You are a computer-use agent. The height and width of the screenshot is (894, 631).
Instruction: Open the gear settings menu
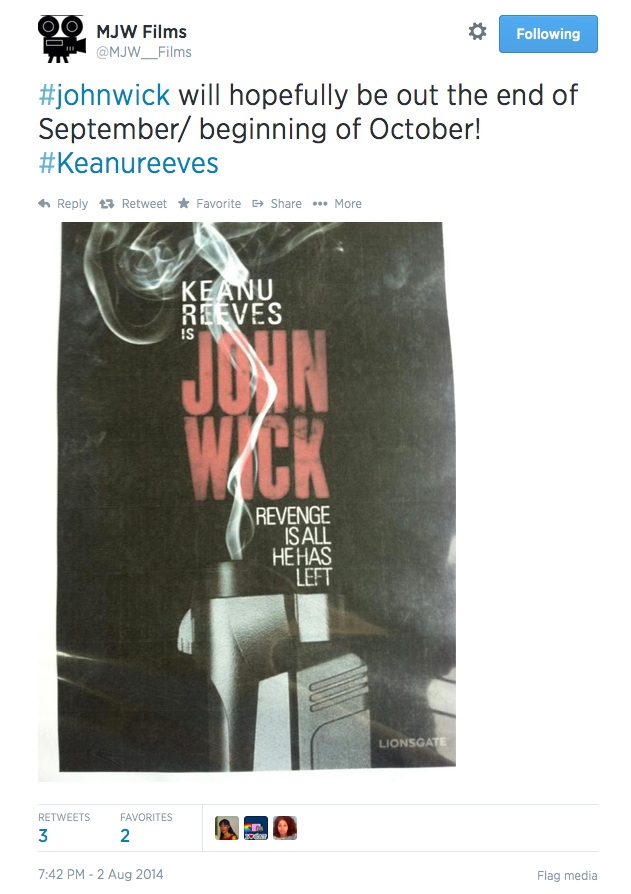(477, 32)
